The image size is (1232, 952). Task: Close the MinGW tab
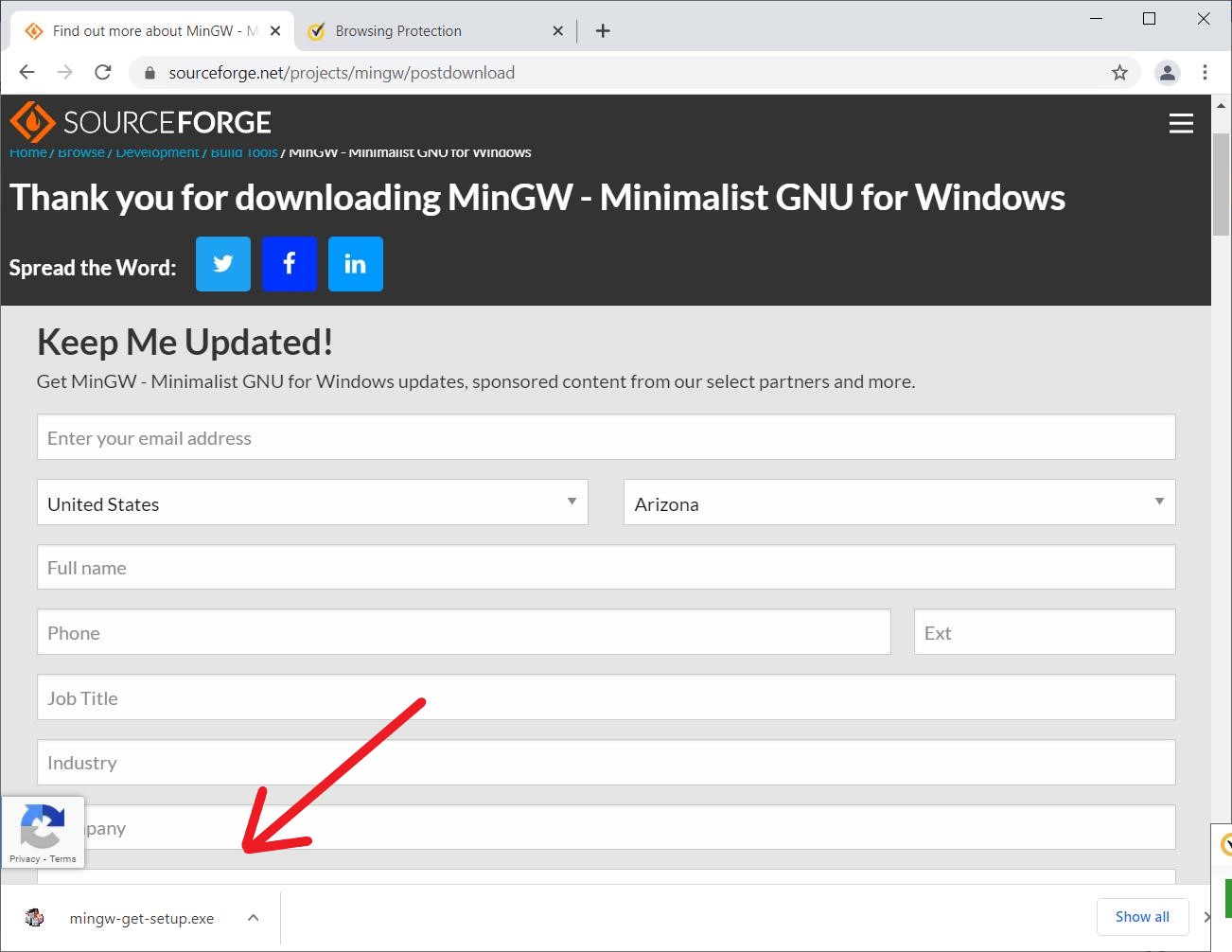[x=275, y=31]
